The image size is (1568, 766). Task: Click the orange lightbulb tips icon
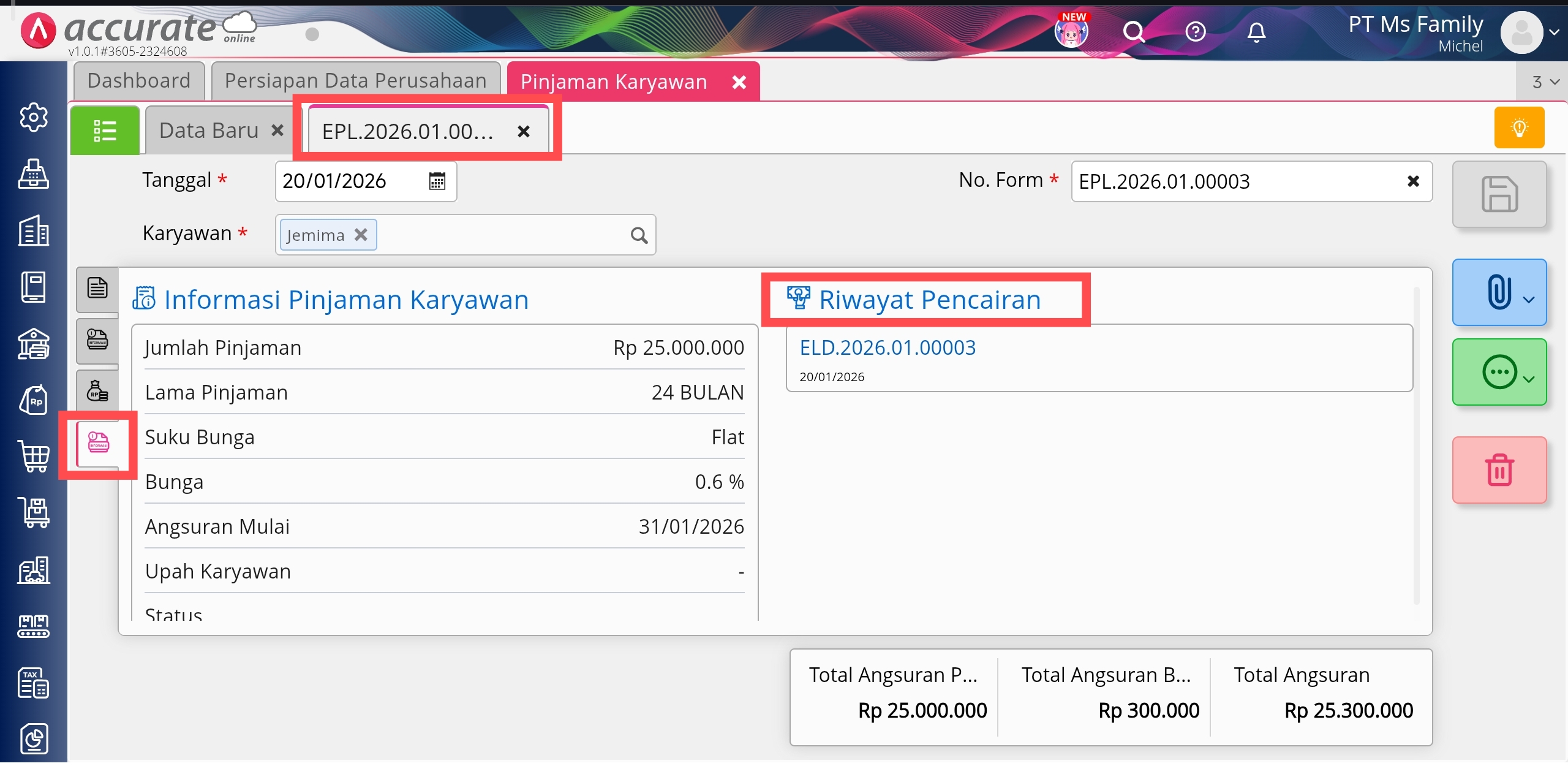[x=1519, y=127]
